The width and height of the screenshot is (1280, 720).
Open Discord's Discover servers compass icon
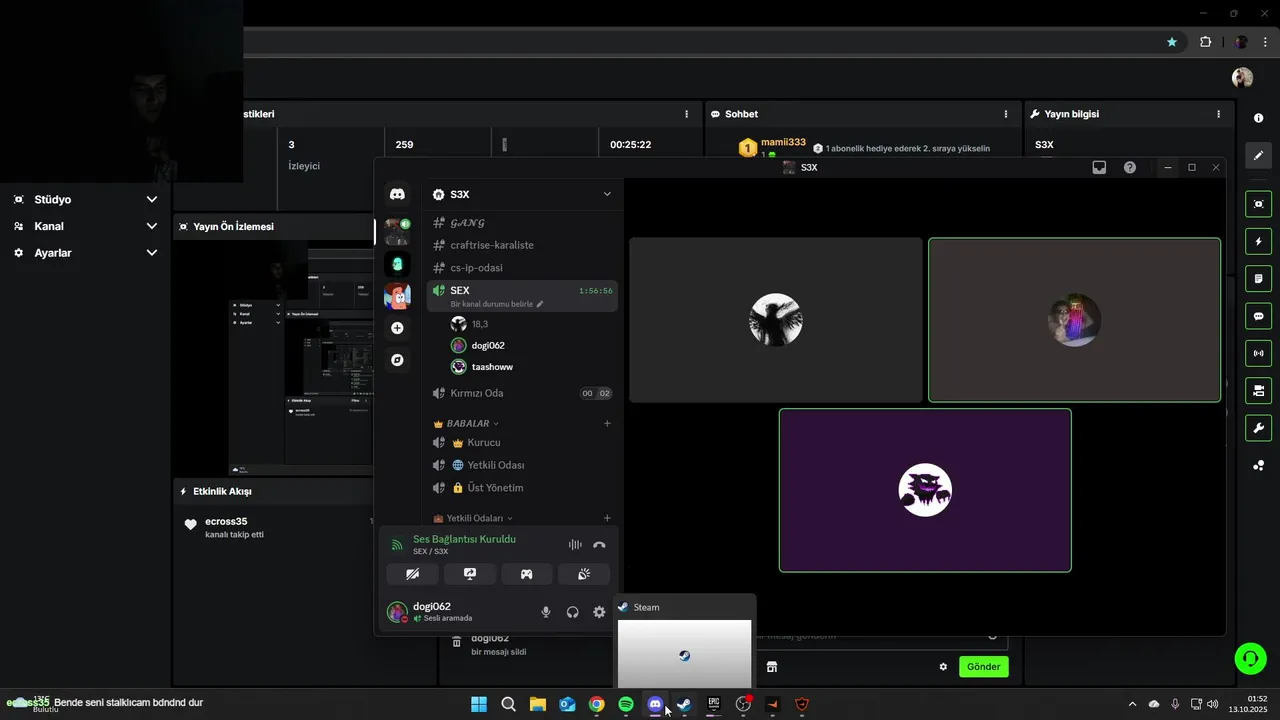click(397, 360)
